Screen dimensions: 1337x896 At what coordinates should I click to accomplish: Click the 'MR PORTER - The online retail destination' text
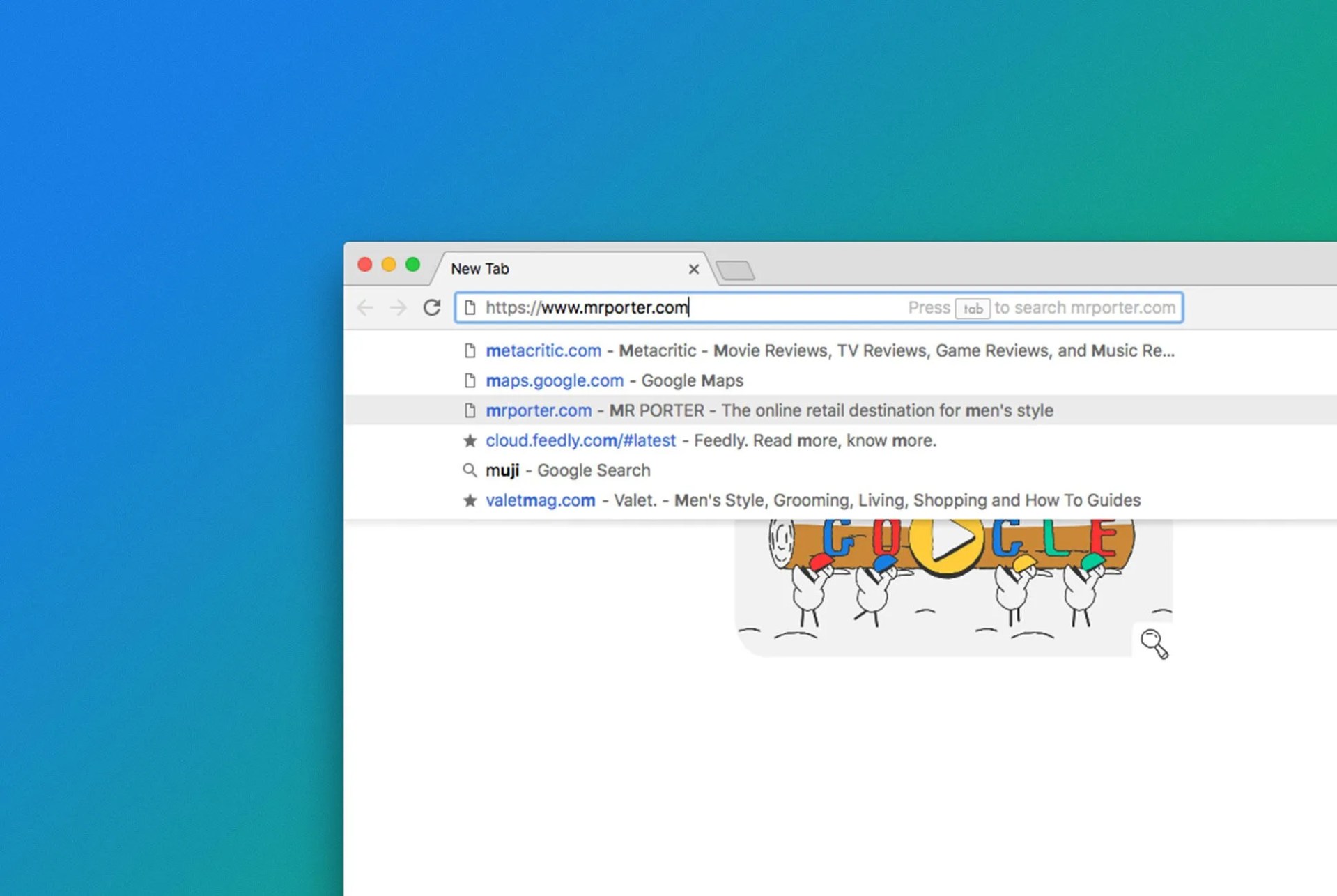[831, 410]
